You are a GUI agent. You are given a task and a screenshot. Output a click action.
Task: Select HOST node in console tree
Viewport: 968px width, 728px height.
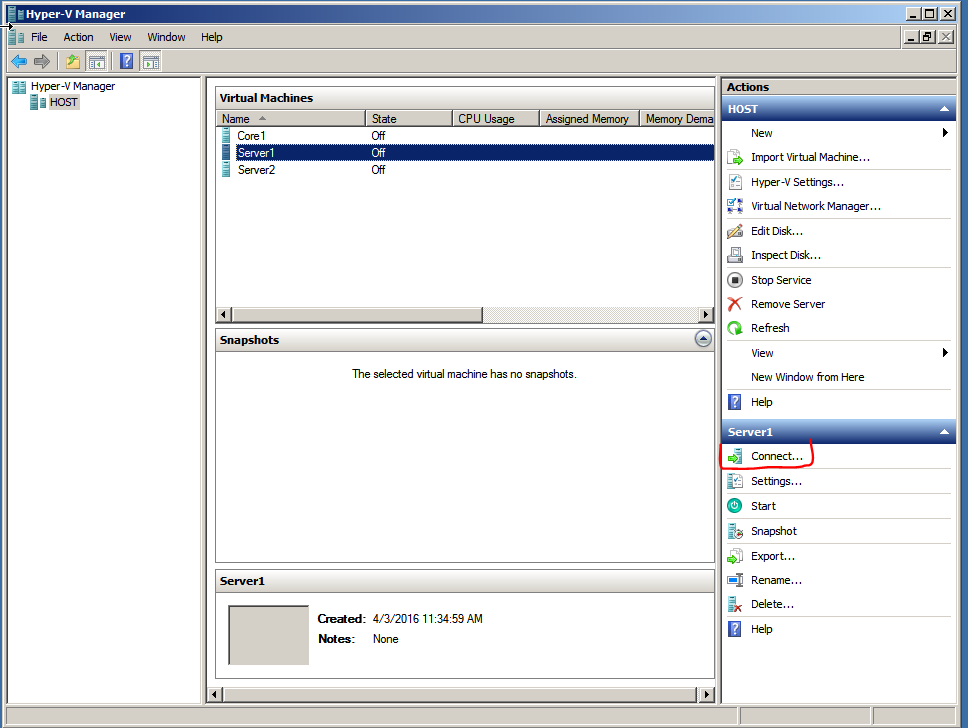pyautogui.click(x=64, y=102)
